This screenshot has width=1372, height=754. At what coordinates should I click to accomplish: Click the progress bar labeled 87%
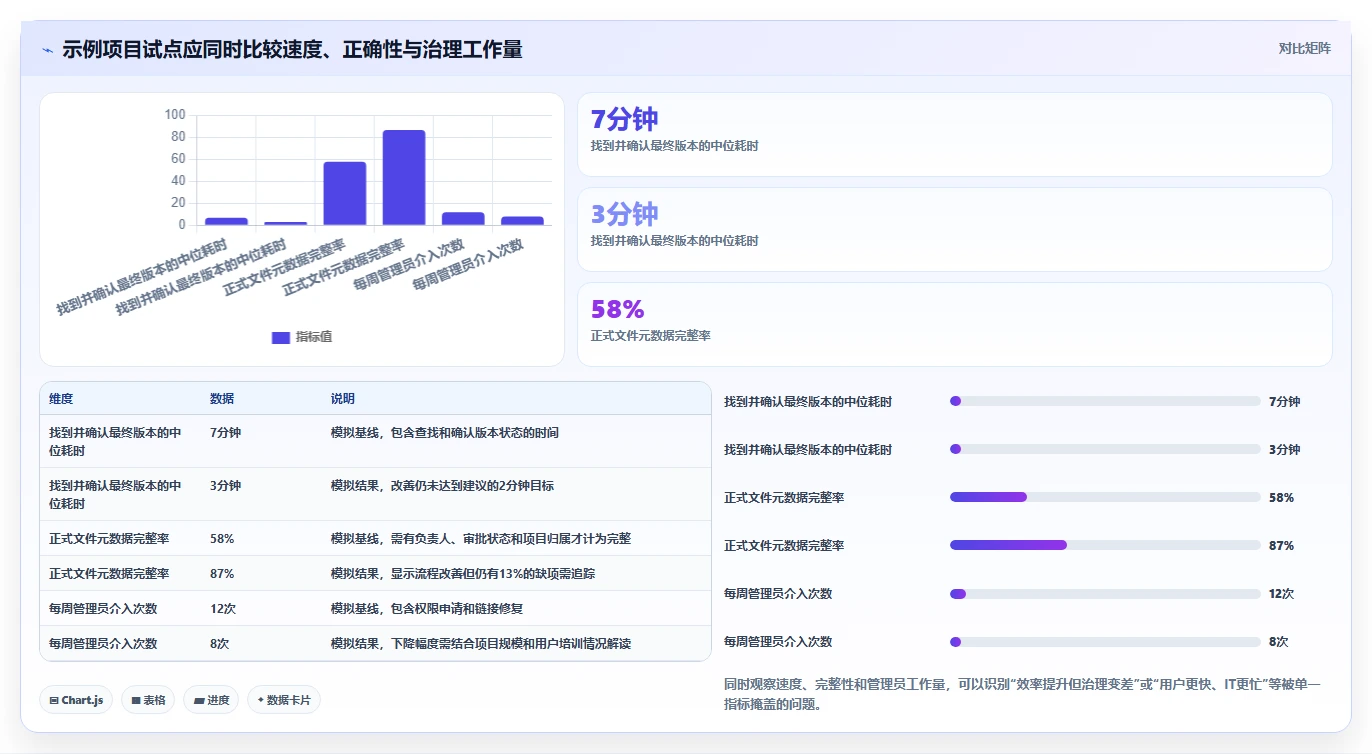pyautogui.click(x=1105, y=545)
